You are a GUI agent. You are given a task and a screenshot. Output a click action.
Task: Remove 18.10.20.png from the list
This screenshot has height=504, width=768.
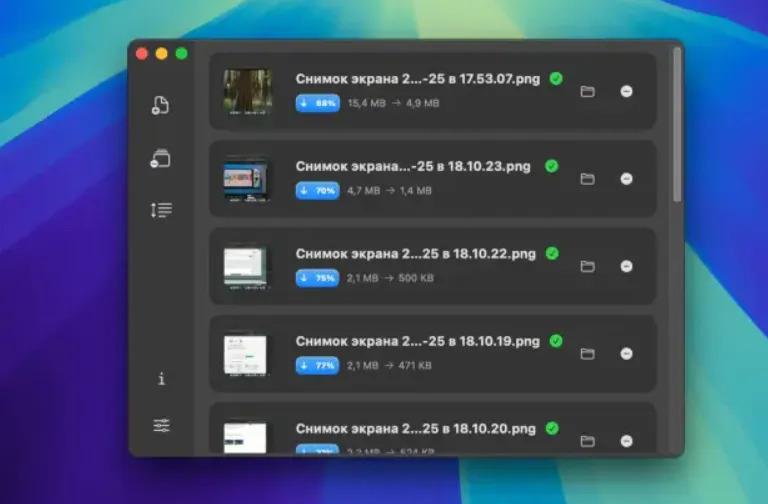pyautogui.click(x=626, y=441)
